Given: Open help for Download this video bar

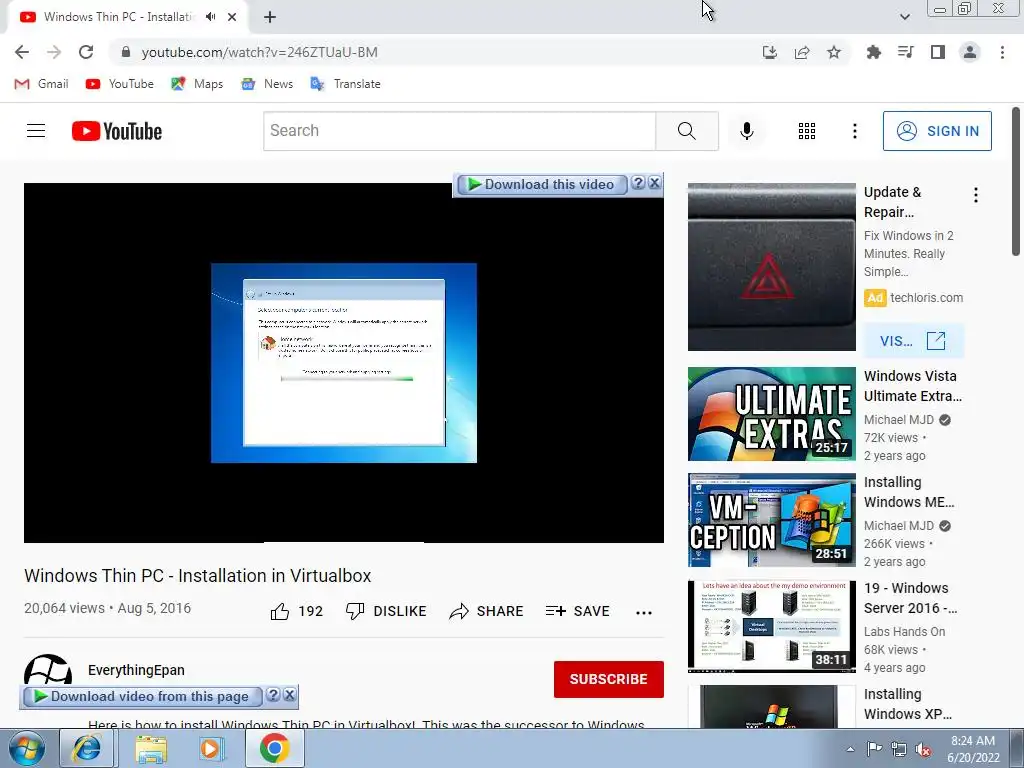Looking at the screenshot, I should pyautogui.click(x=638, y=183).
